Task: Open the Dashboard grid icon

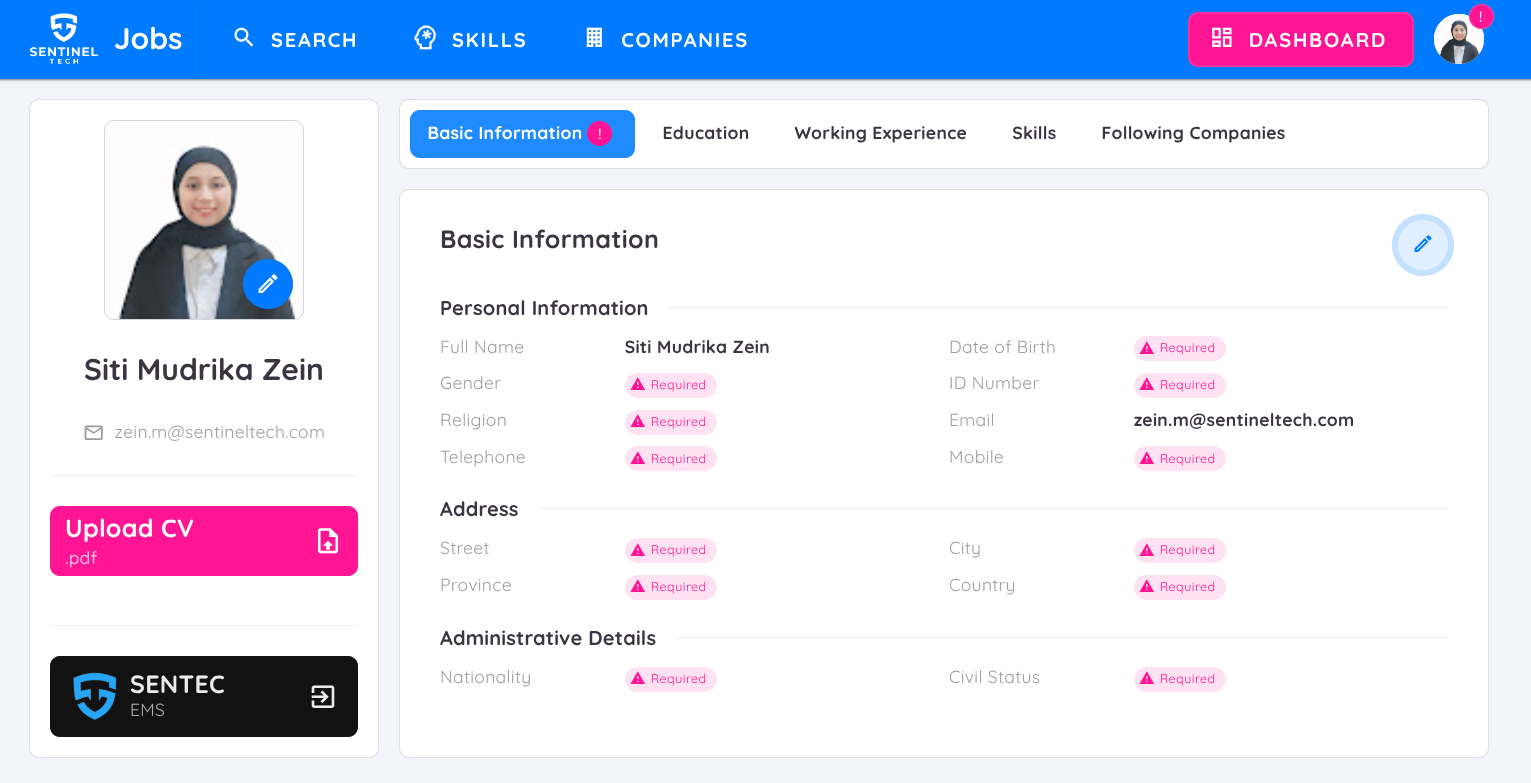Action: coord(1221,38)
